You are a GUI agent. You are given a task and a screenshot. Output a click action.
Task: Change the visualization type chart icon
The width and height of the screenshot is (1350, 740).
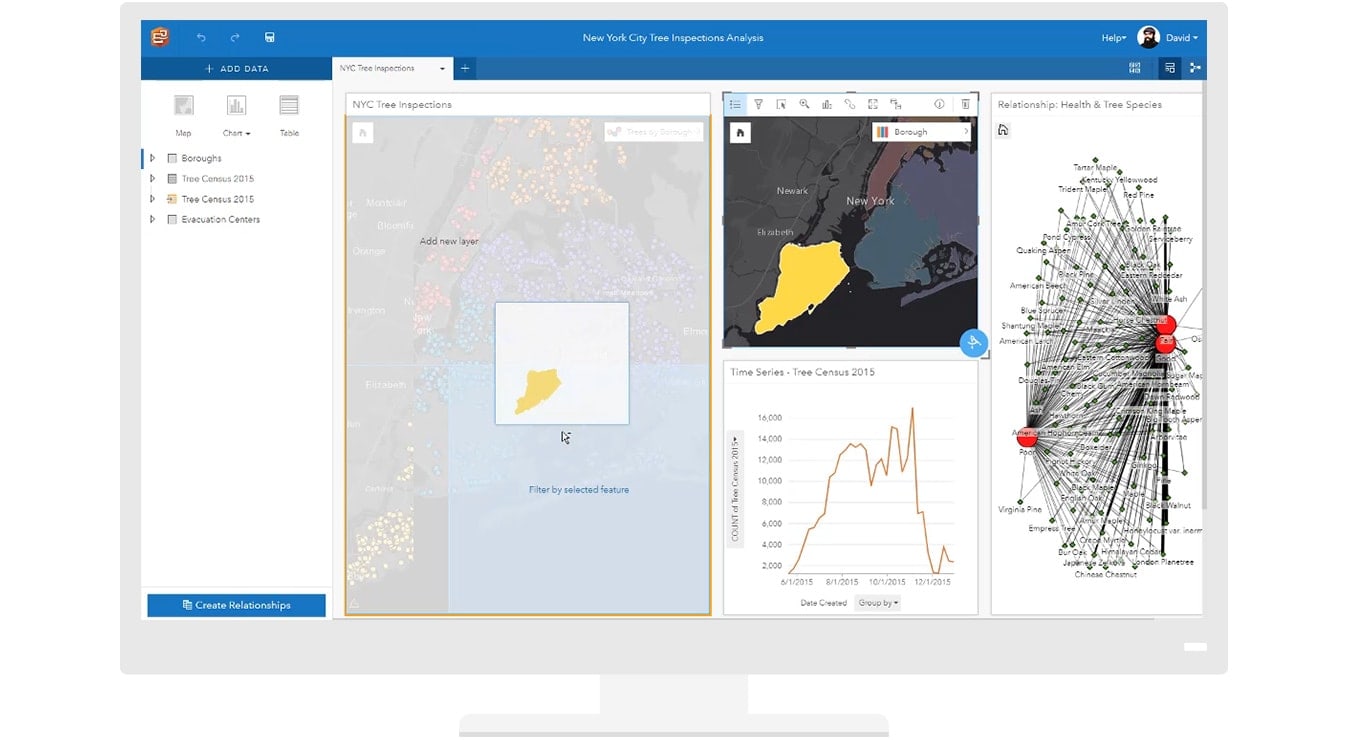pos(827,104)
